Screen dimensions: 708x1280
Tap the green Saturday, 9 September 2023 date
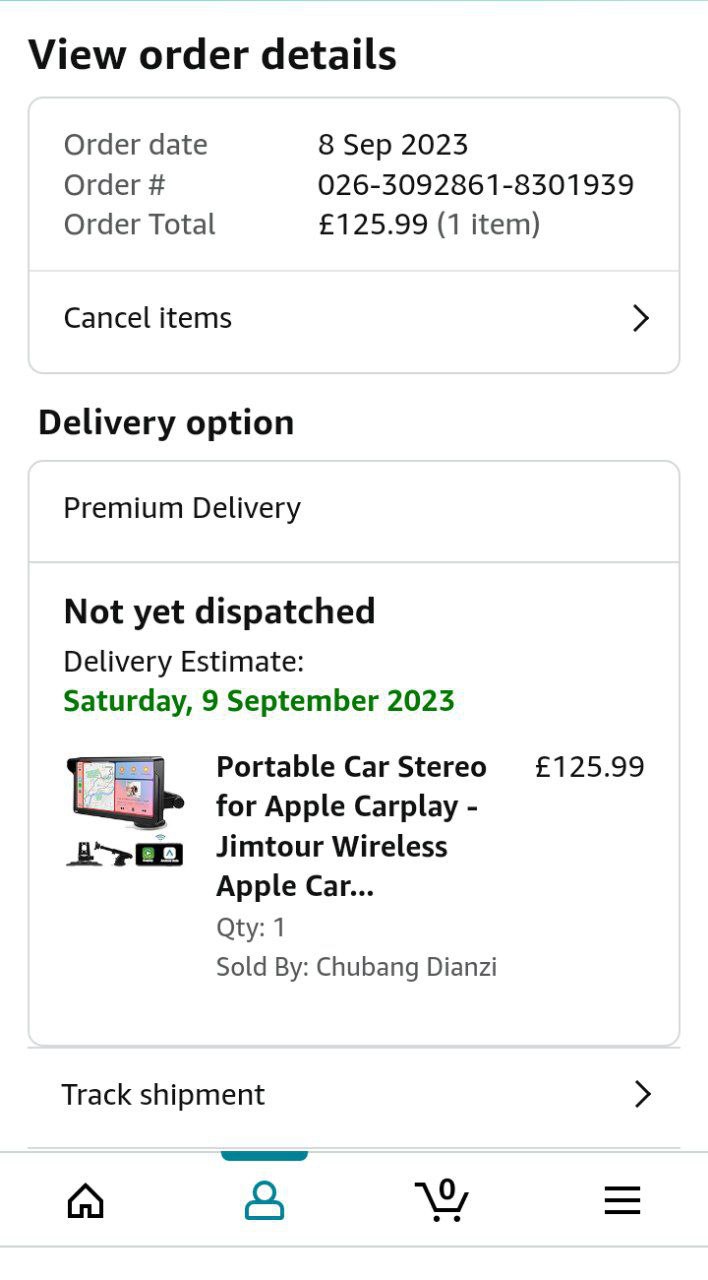[259, 701]
